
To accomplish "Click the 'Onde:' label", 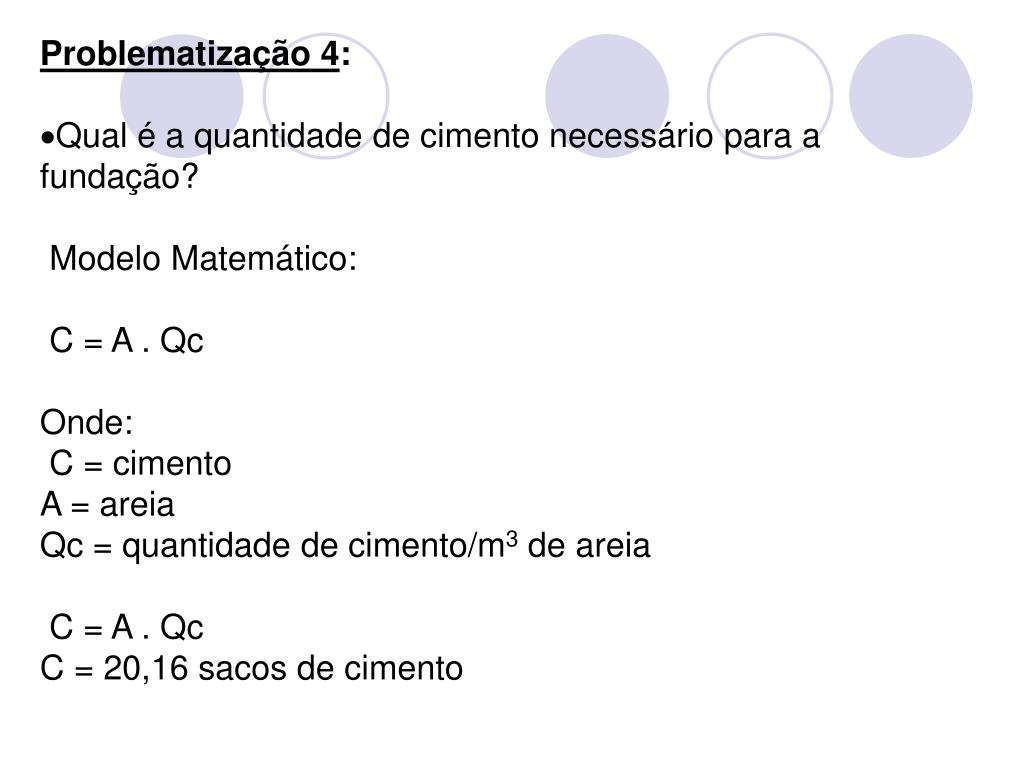I will (87, 423).
